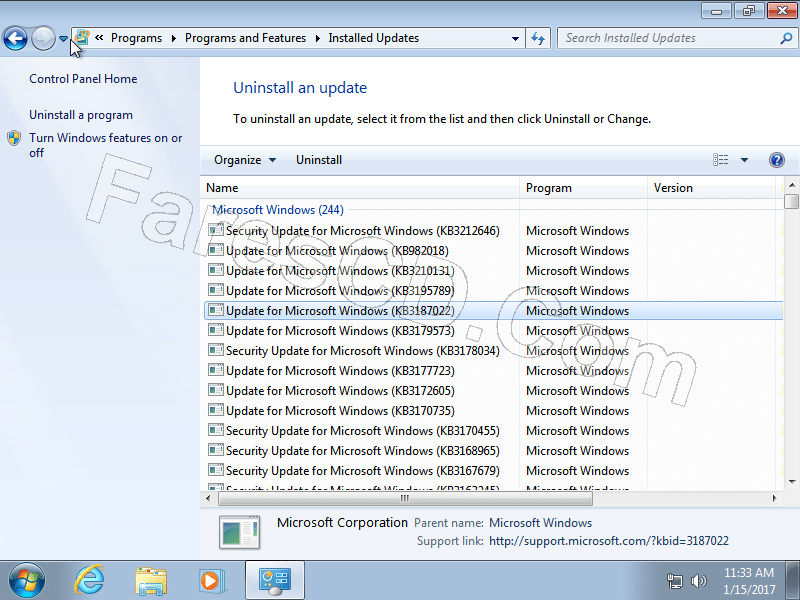This screenshot has height=600, width=800.
Task: Click the update icon beside KB3195789
Action: click(x=216, y=290)
